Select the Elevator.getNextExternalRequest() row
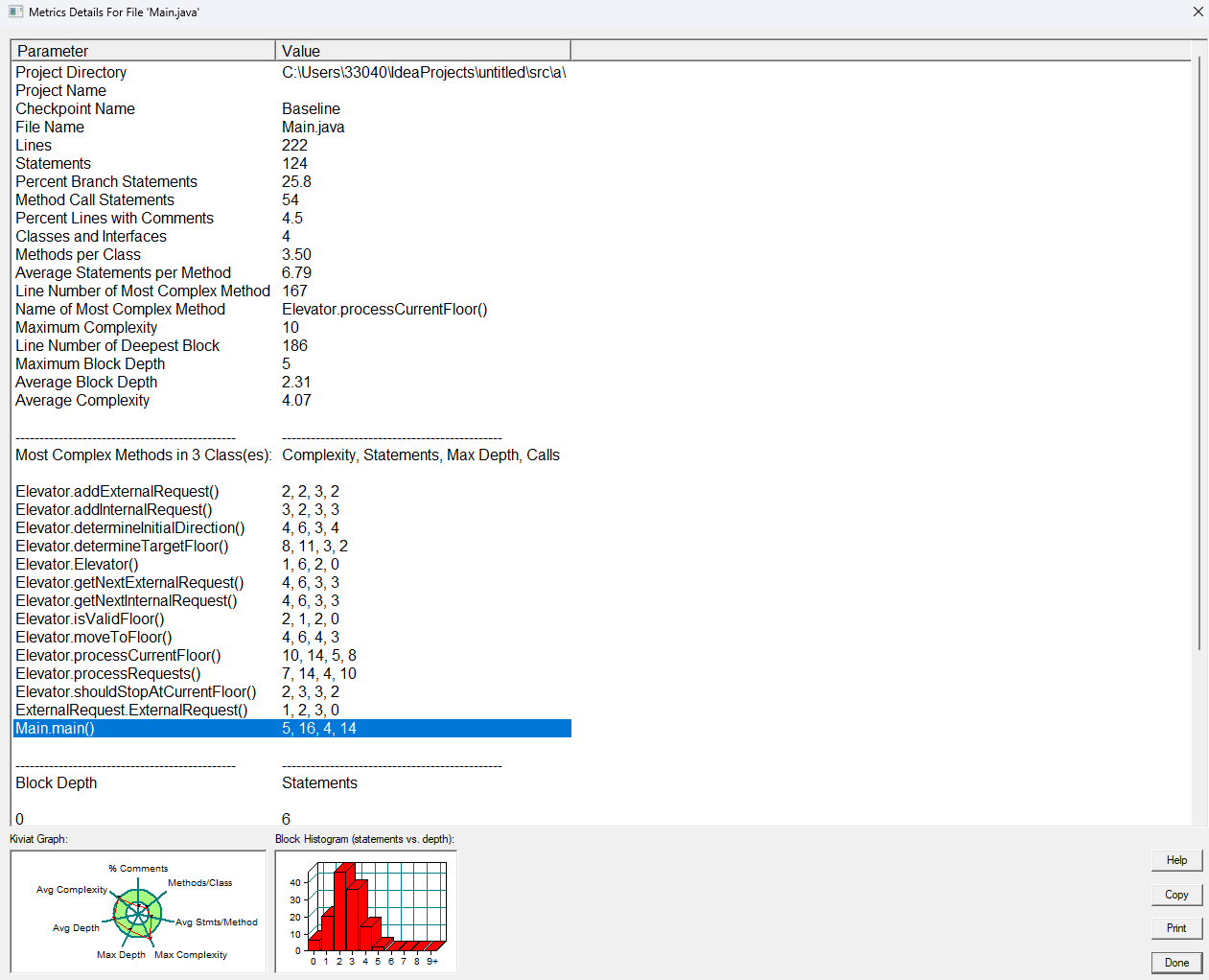This screenshot has width=1209, height=980. (x=292, y=583)
